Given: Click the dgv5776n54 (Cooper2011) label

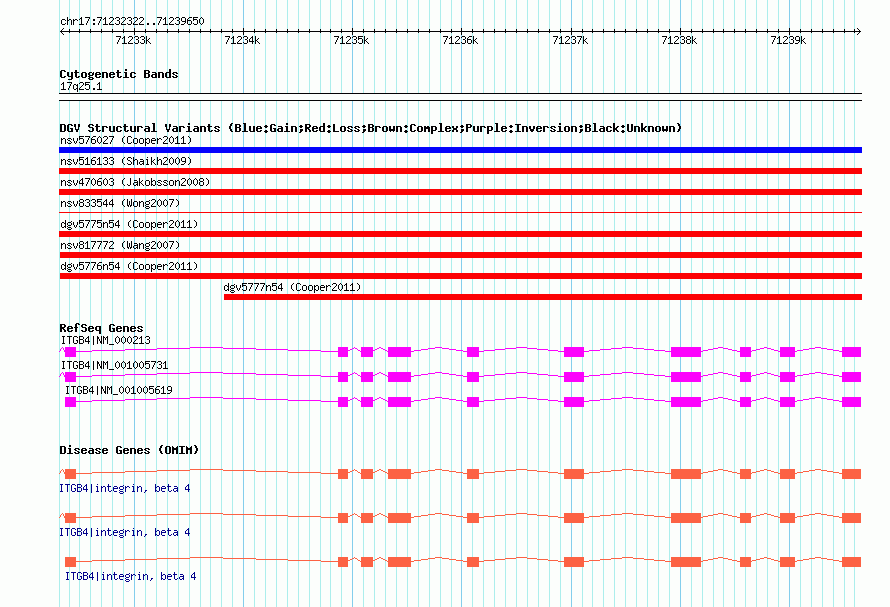Looking at the screenshot, I should click(129, 266).
